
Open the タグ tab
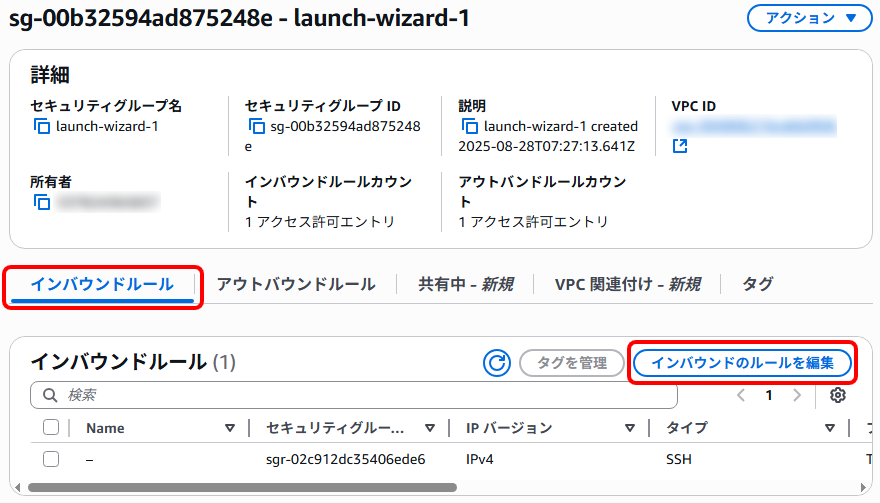click(x=758, y=284)
